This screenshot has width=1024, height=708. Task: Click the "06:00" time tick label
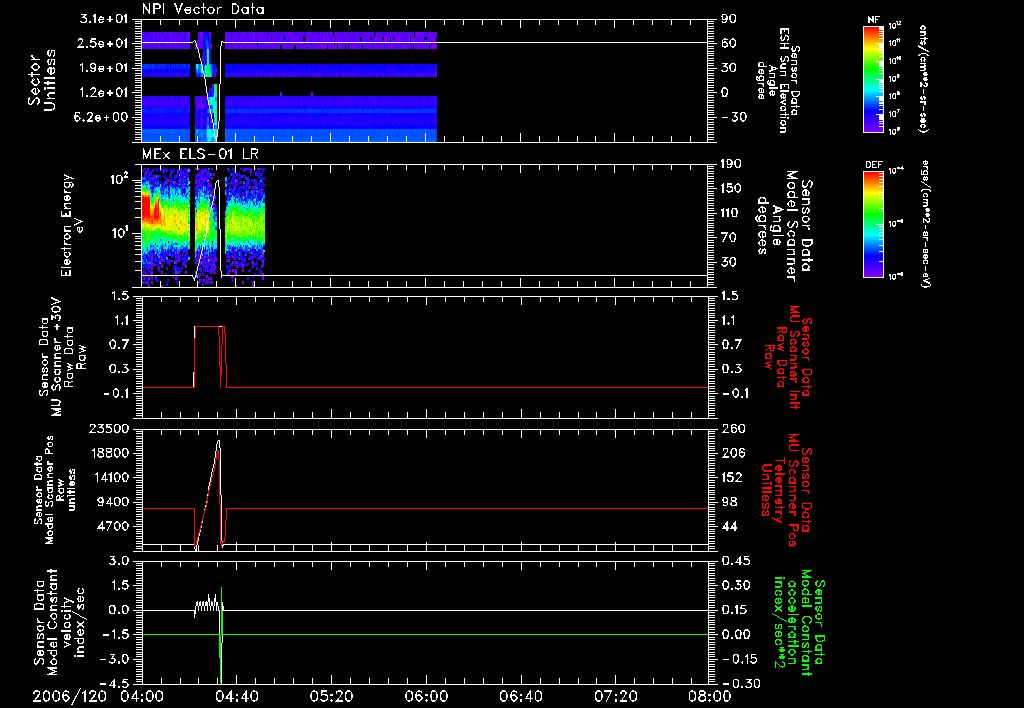point(426,696)
